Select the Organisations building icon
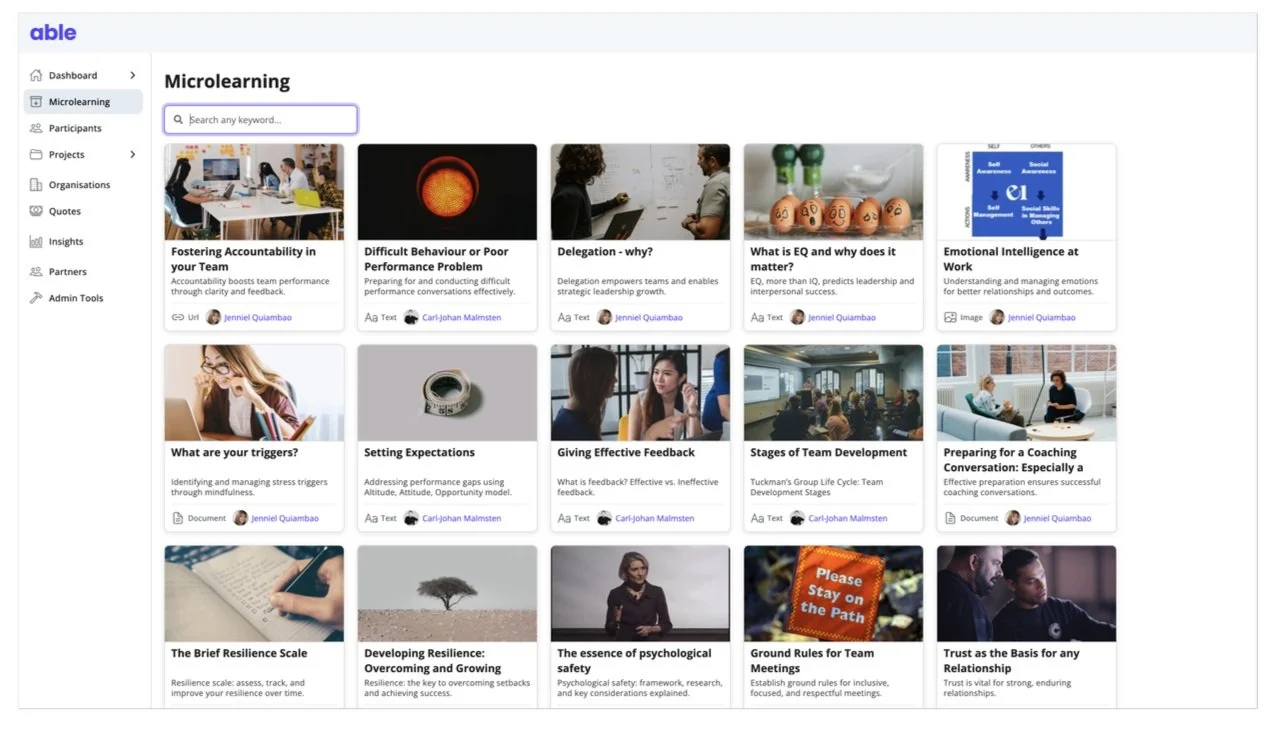The height and width of the screenshot is (746, 1271). 36,184
